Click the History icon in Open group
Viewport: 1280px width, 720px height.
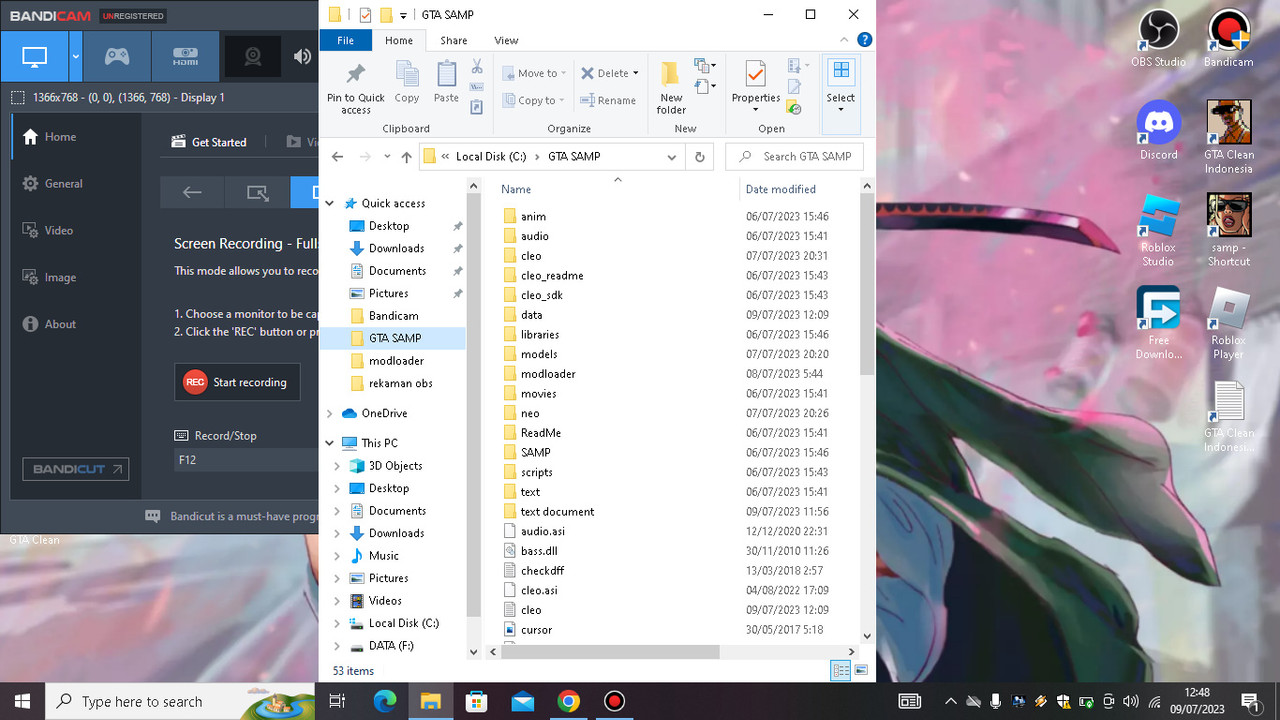[x=794, y=107]
